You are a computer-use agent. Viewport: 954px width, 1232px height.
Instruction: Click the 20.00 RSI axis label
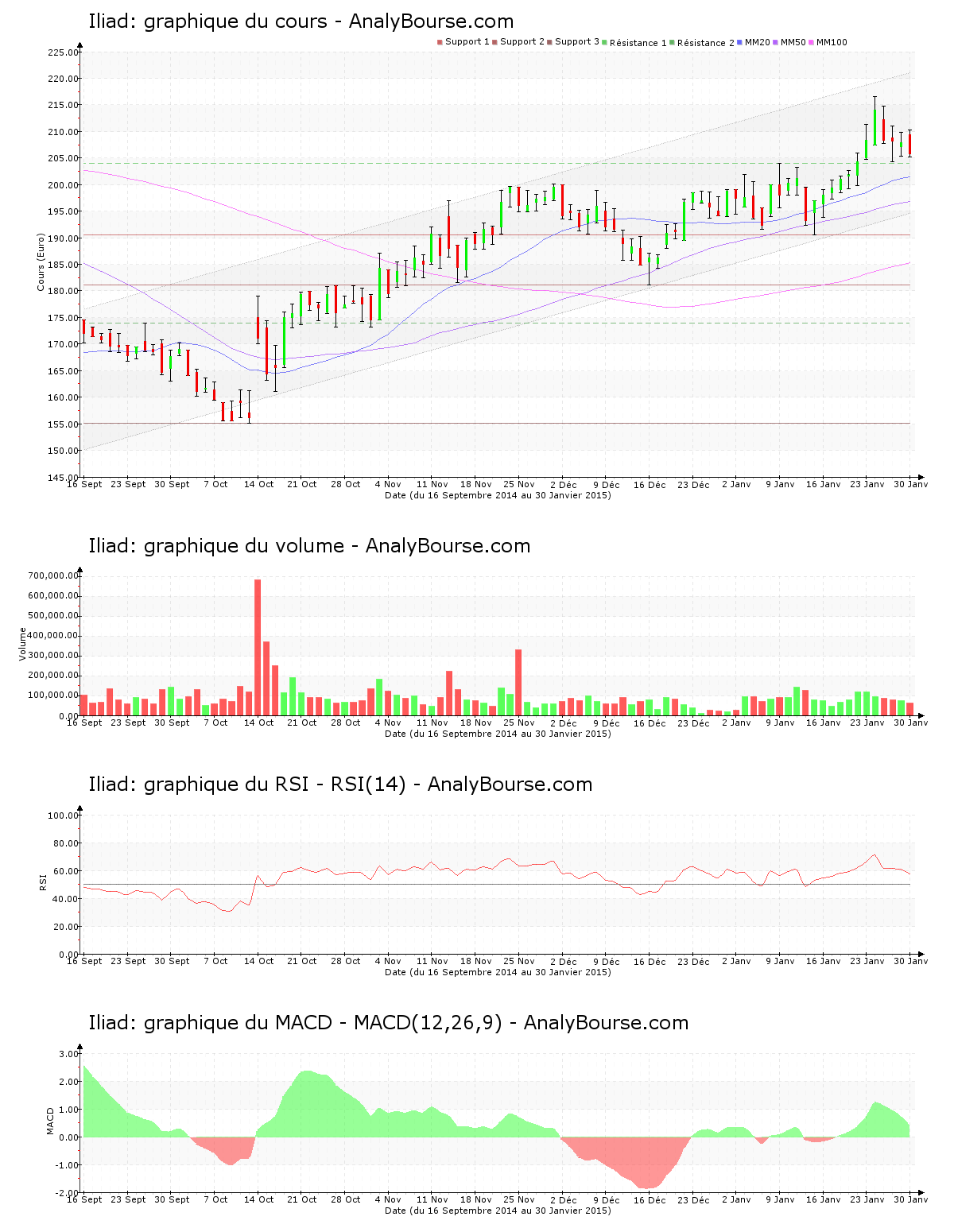(65, 927)
